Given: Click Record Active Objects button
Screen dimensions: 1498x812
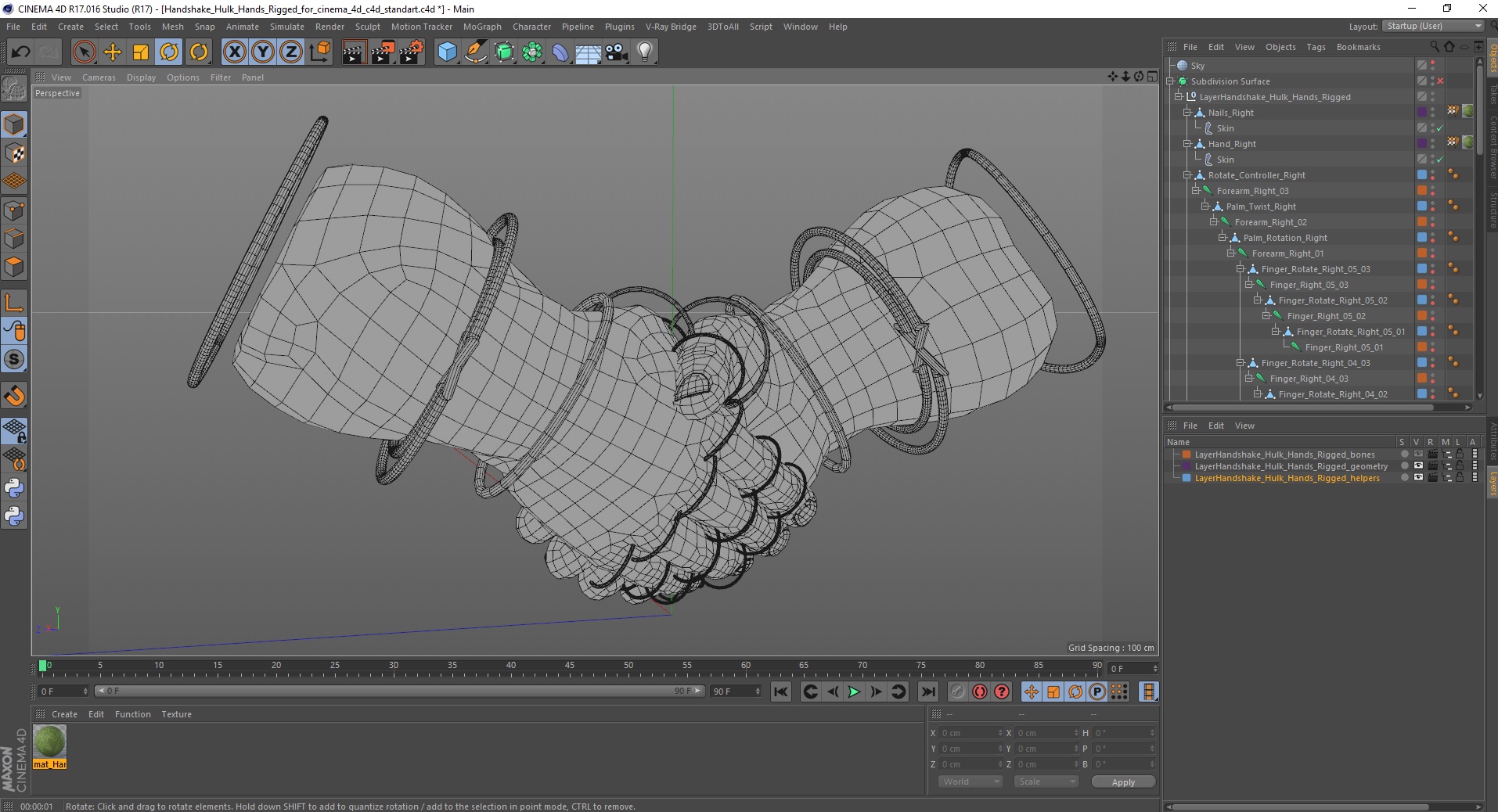Looking at the screenshot, I should click(x=957, y=692).
